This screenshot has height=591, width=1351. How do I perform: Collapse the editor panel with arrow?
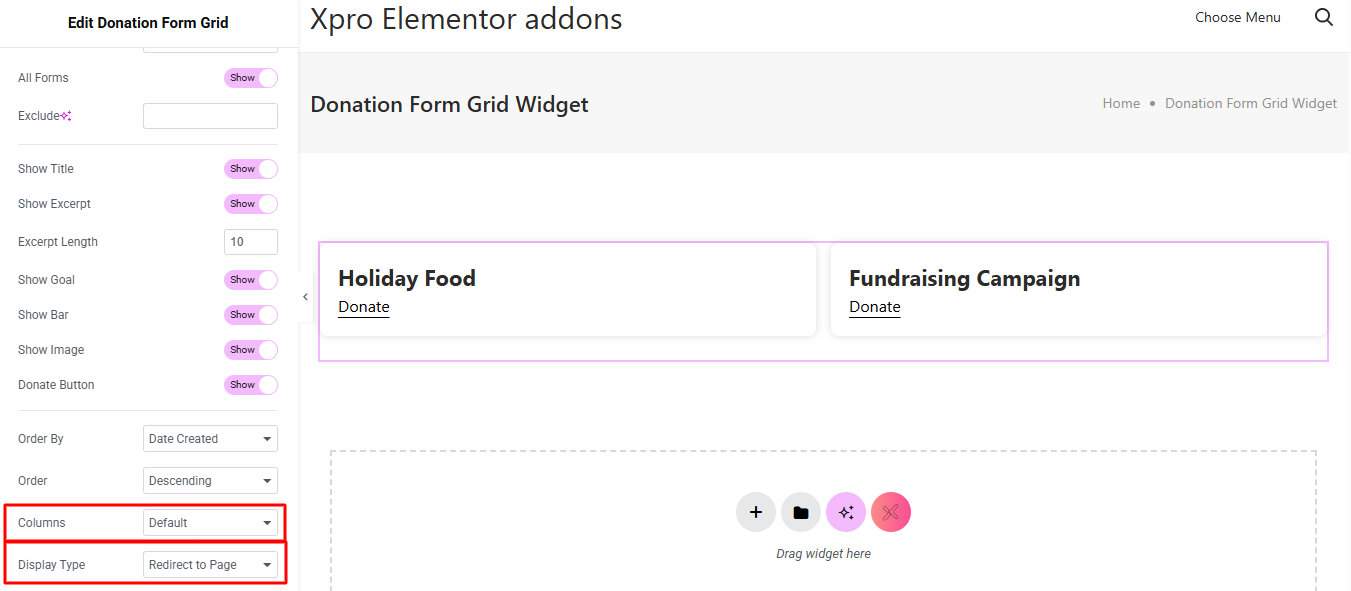(305, 297)
